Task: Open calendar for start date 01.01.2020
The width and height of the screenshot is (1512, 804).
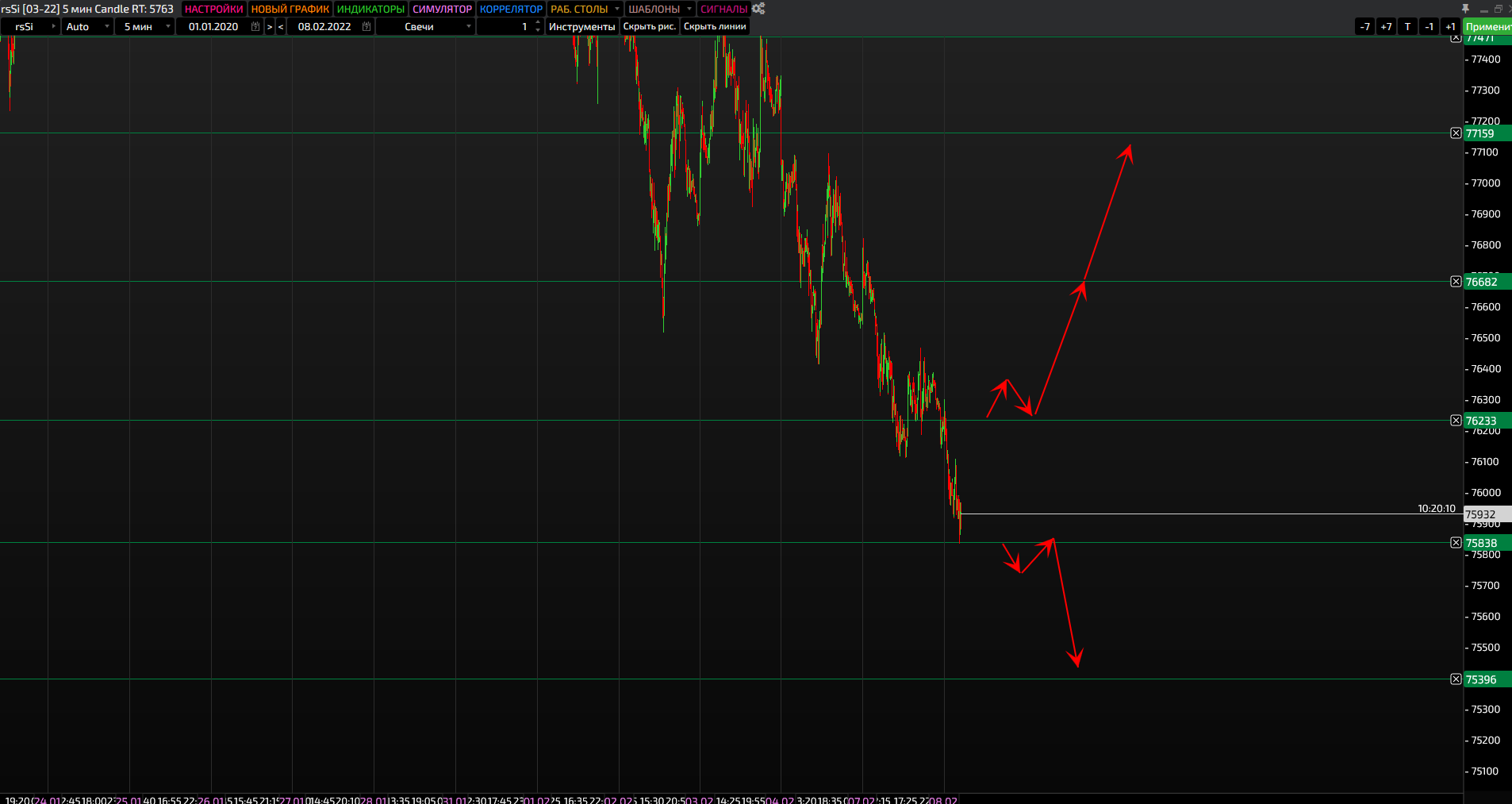Action: 255,26
